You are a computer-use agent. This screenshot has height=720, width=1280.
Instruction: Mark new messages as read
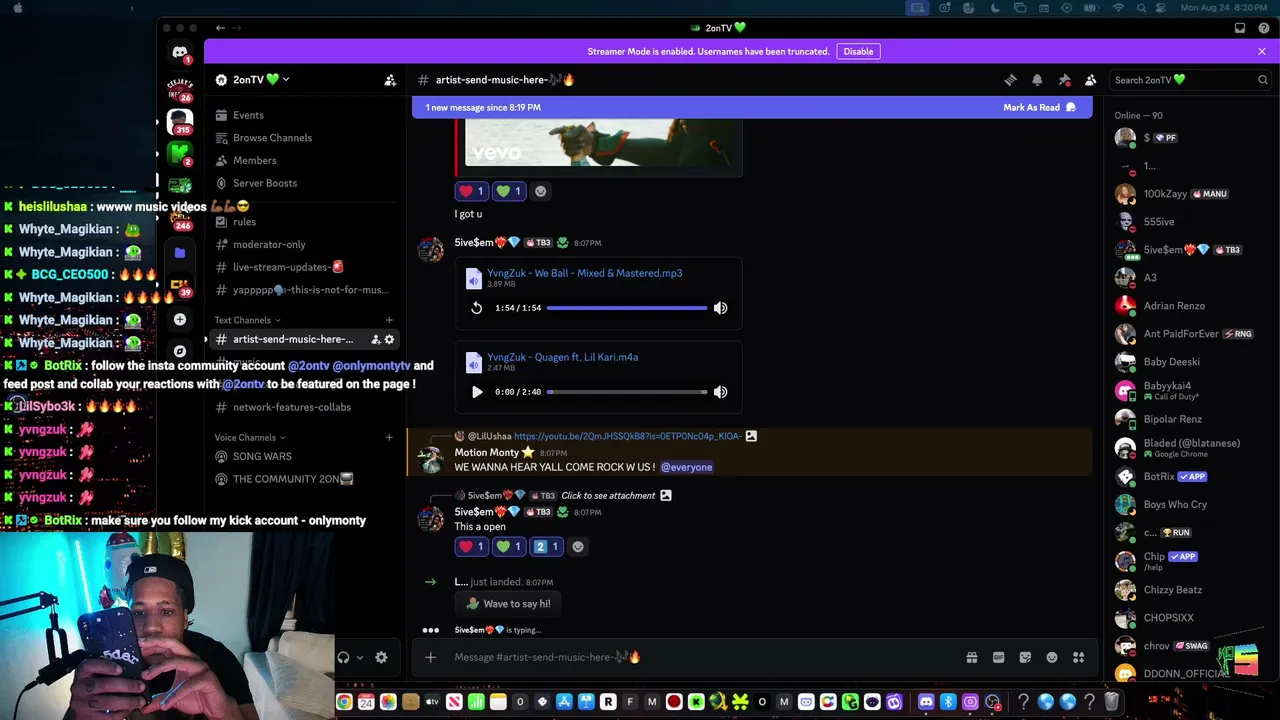pyautogui.click(x=1039, y=107)
